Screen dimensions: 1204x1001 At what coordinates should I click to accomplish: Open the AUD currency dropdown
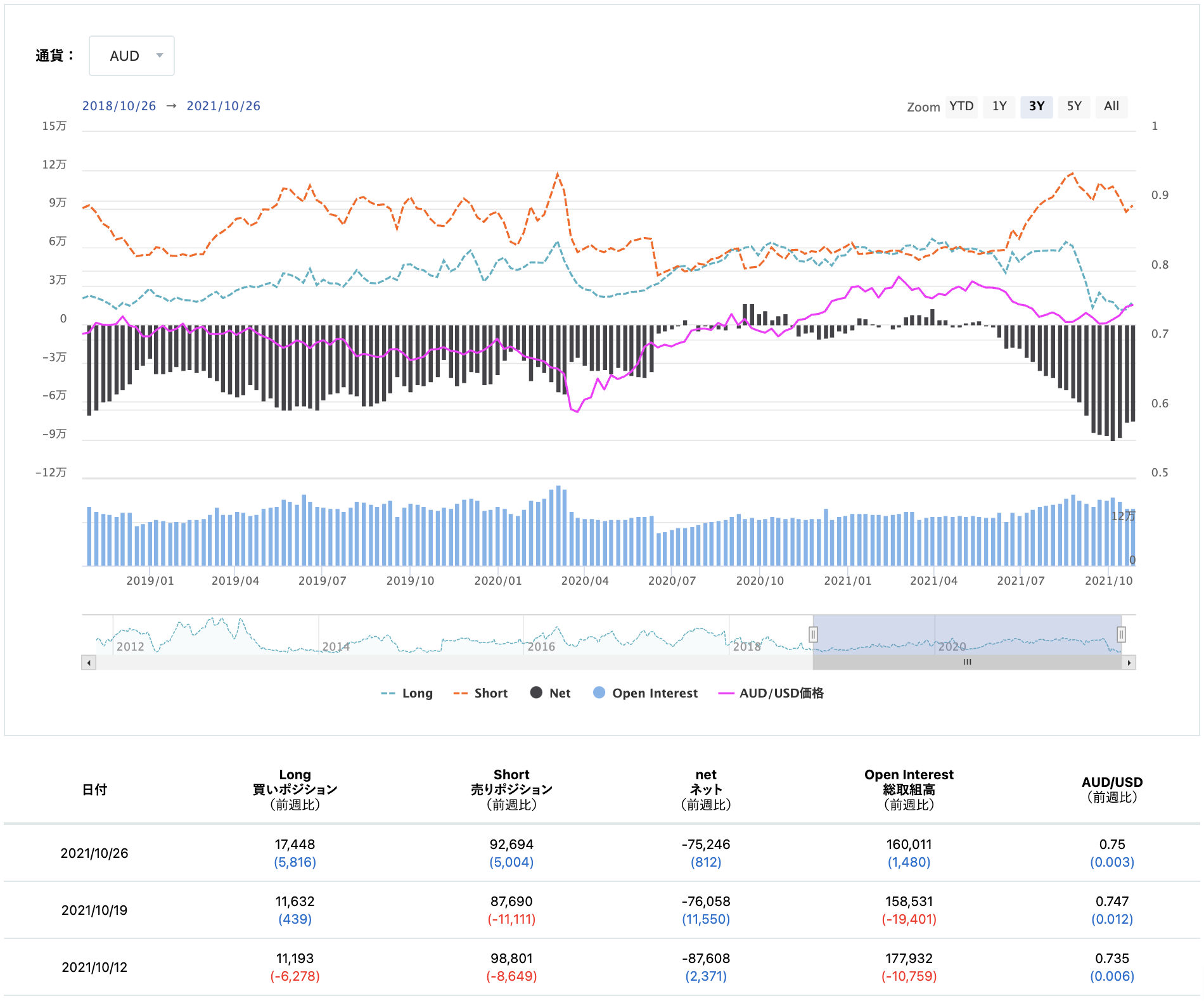[131, 56]
